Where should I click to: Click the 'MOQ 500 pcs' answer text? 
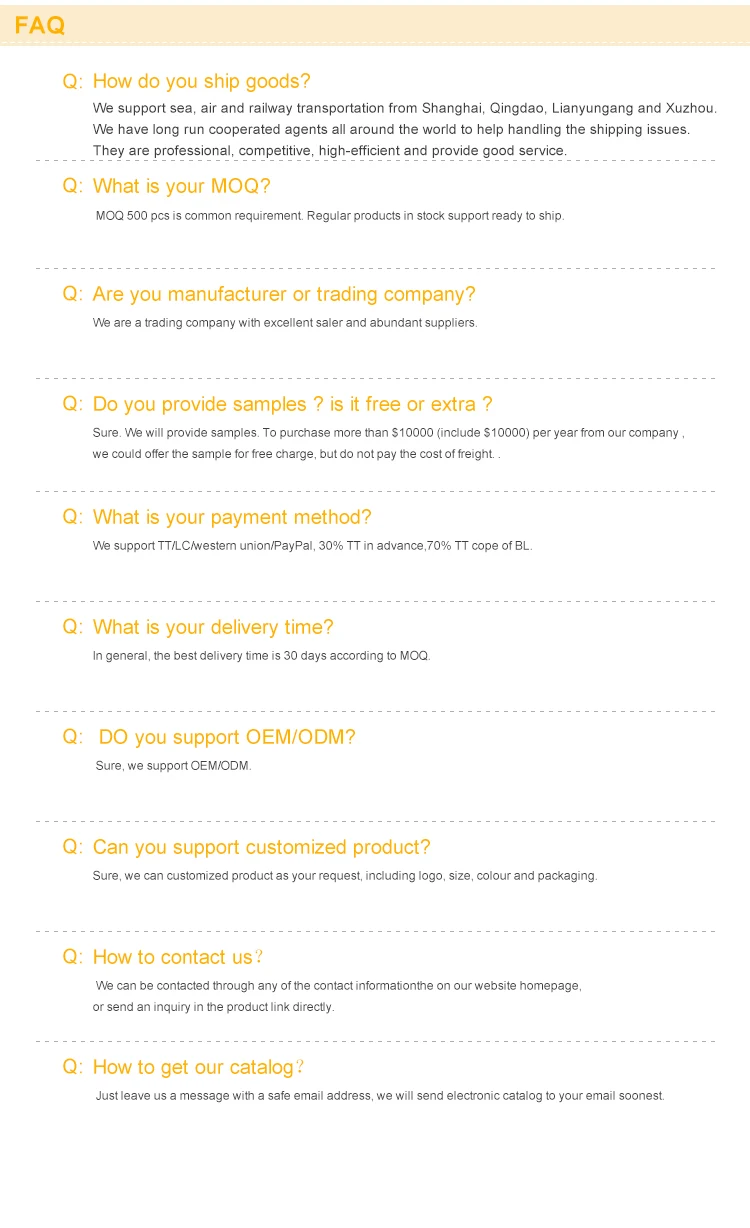pyautogui.click(x=330, y=216)
